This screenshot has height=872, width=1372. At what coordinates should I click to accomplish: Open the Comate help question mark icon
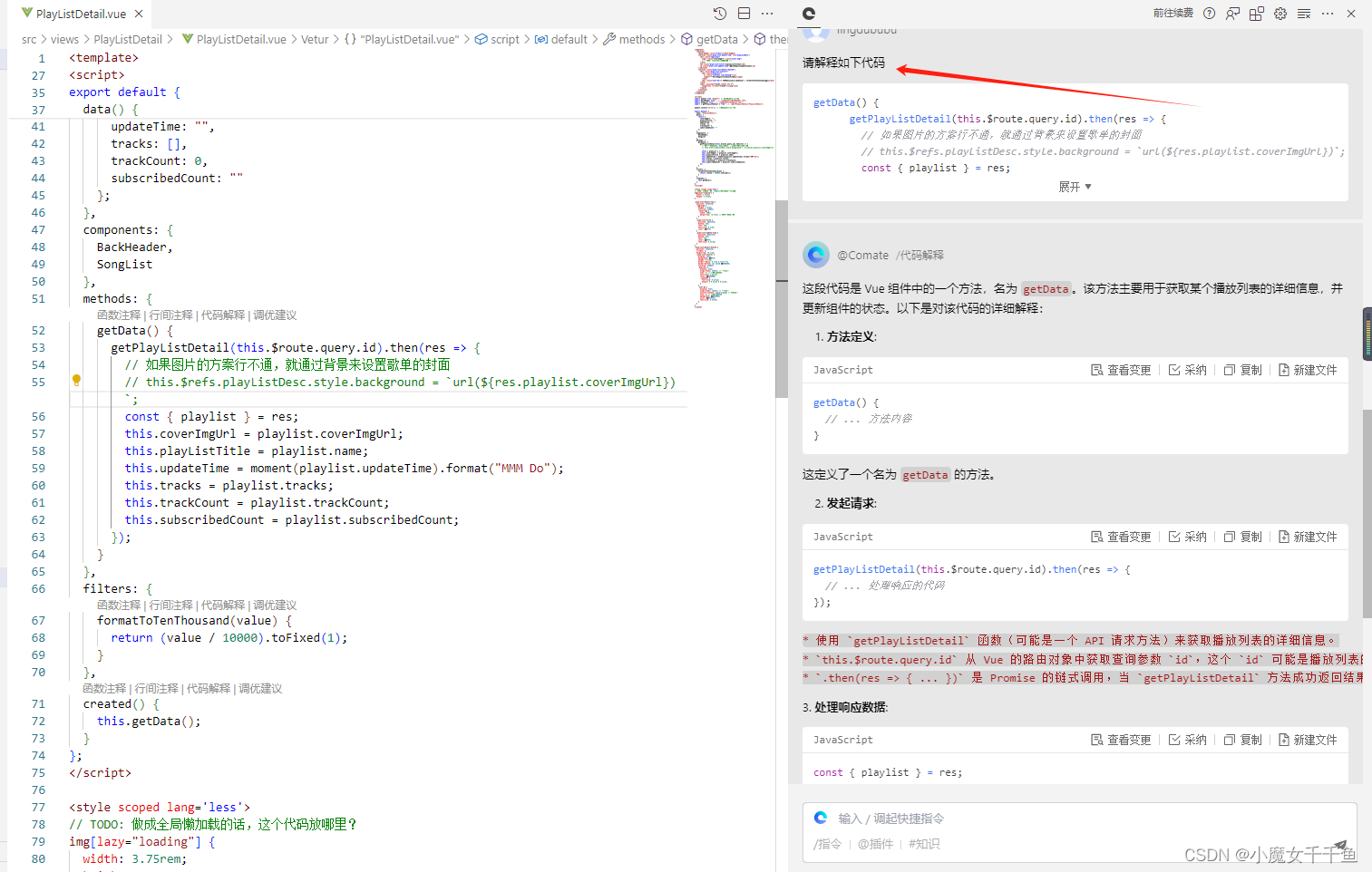(x=1209, y=14)
